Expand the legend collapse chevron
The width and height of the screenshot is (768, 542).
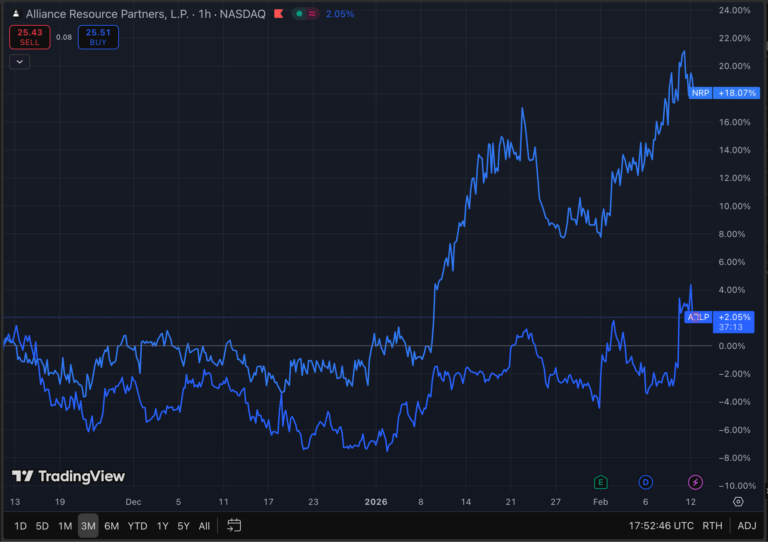20,61
